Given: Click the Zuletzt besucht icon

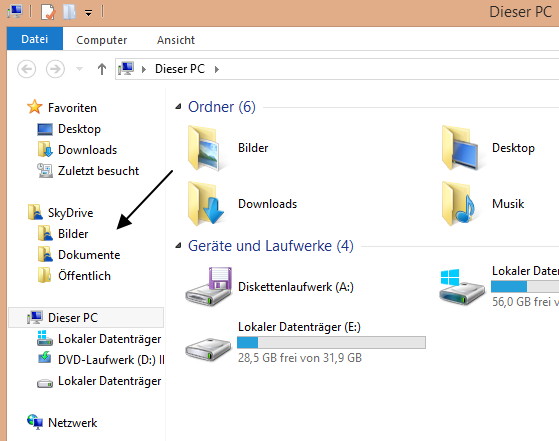Looking at the screenshot, I should (x=45, y=170).
